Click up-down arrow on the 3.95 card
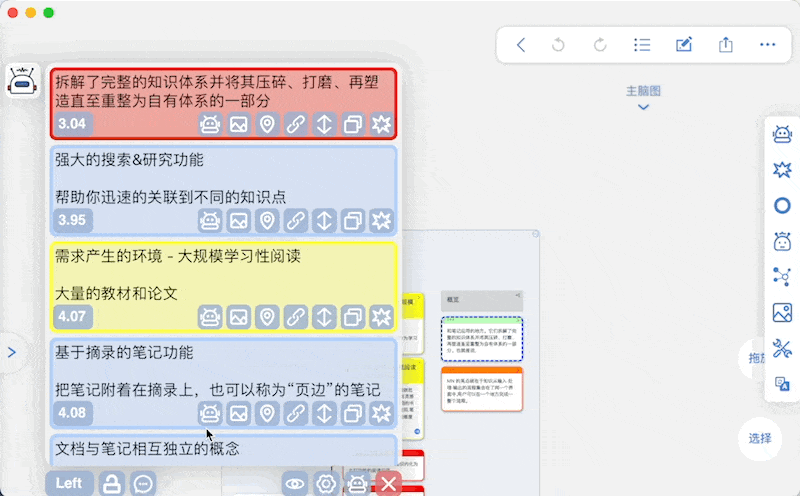Viewport: 800px width, 496px height. coord(324,220)
